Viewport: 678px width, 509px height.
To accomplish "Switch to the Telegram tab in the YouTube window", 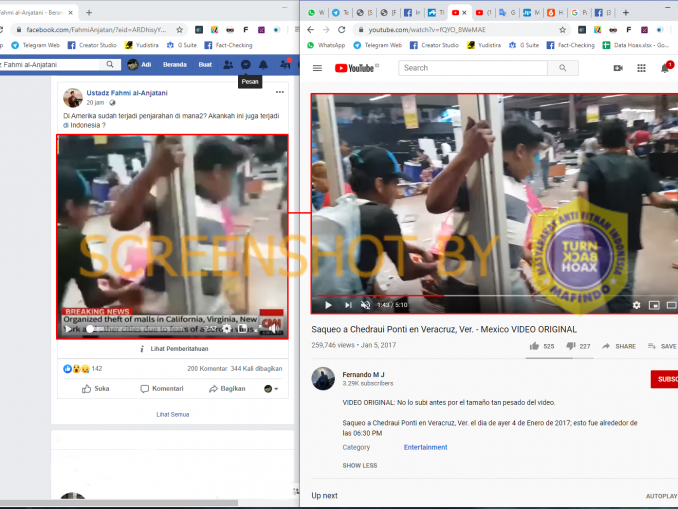I will 340,13.
